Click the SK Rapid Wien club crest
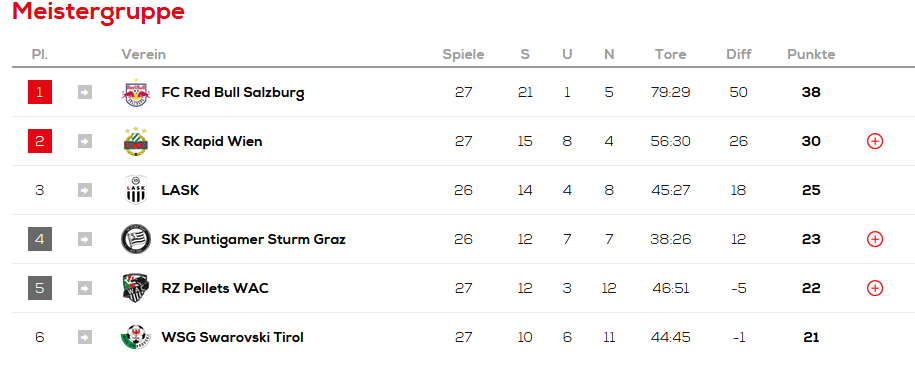915x384 pixels. coord(136,141)
